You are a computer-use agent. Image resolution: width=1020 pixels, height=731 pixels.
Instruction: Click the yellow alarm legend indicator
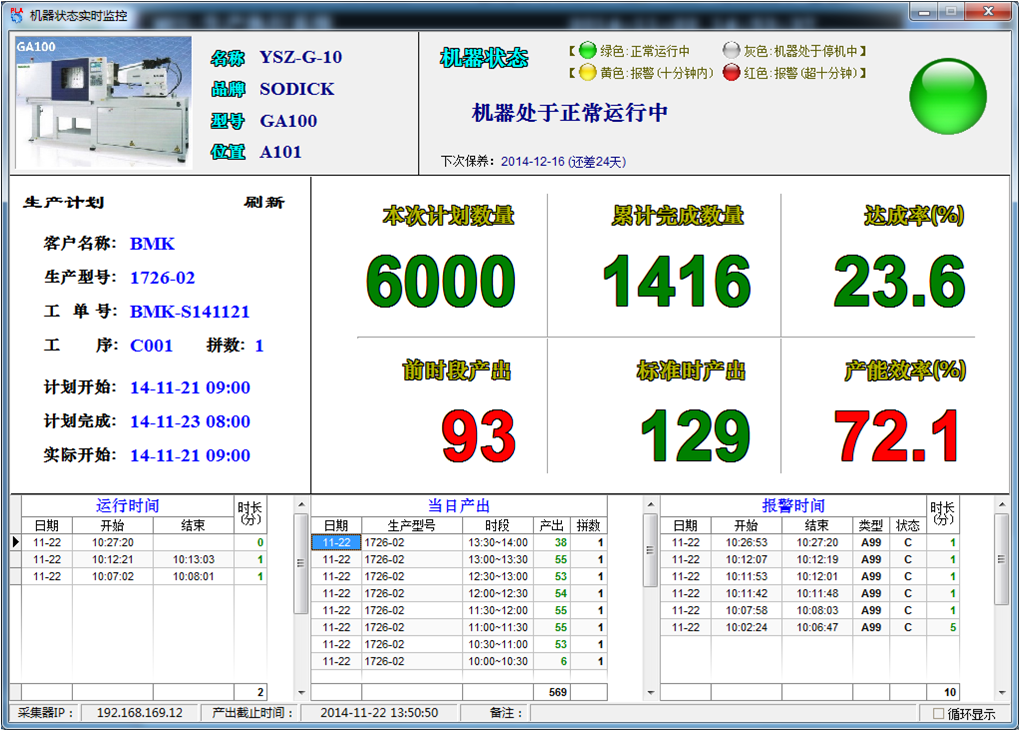[x=587, y=73]
